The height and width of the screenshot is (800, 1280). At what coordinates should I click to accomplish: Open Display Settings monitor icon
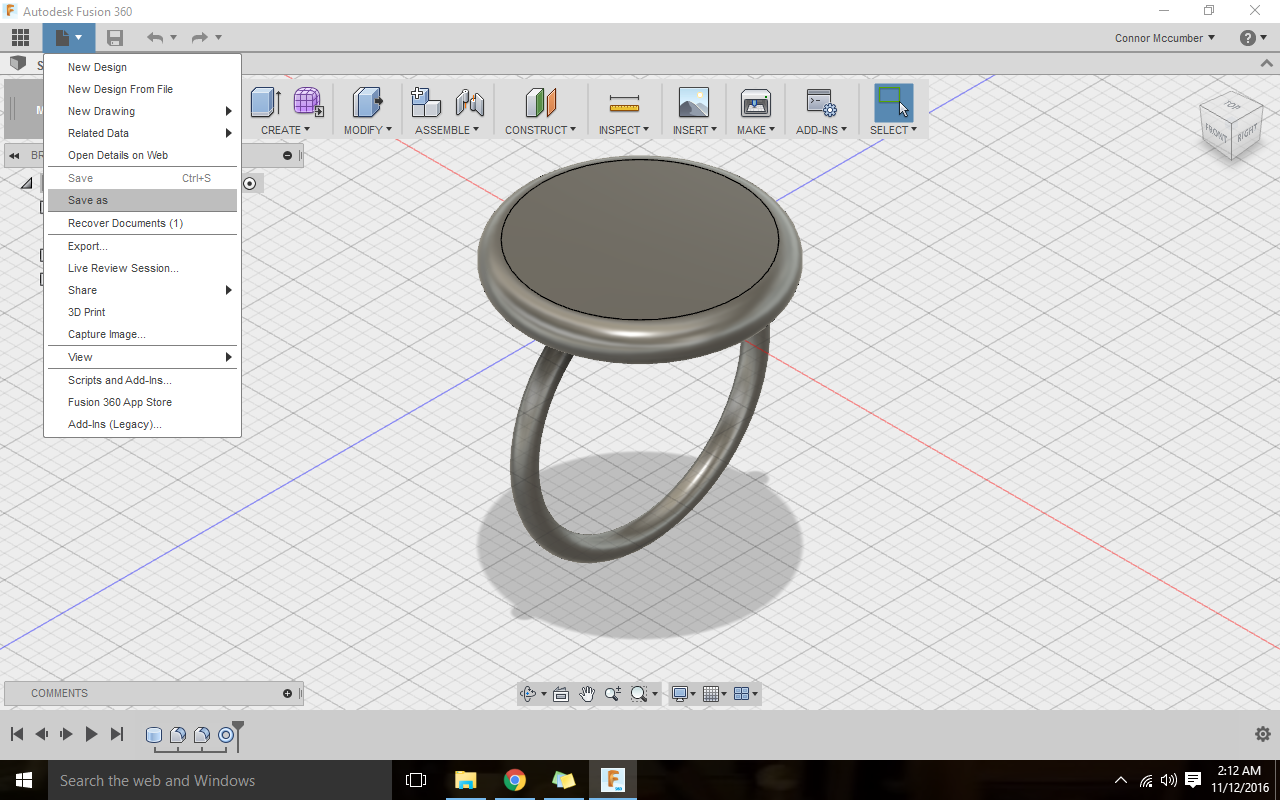click(680, 694)
